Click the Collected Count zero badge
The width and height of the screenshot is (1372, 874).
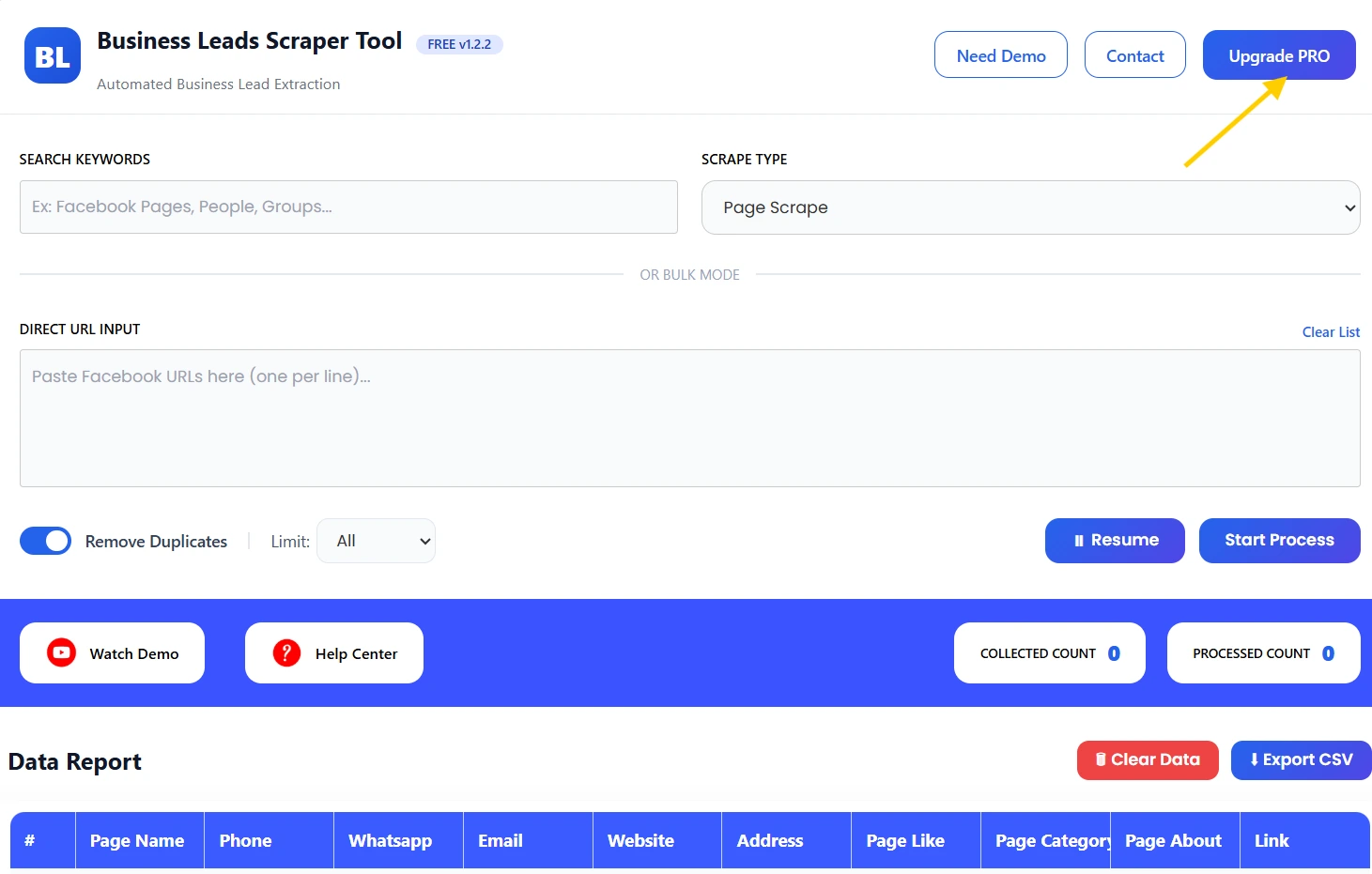(x=1114, y=652)
